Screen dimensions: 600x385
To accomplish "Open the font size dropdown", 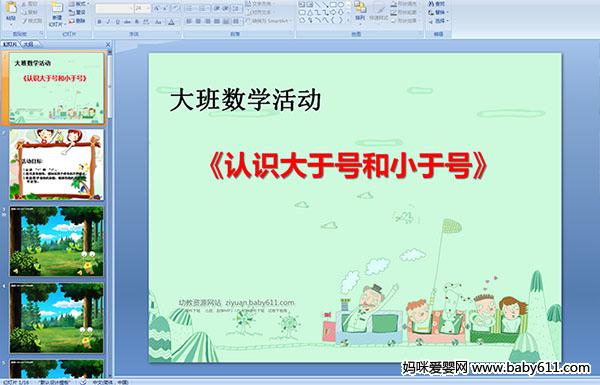I will (x=148, y=8).
